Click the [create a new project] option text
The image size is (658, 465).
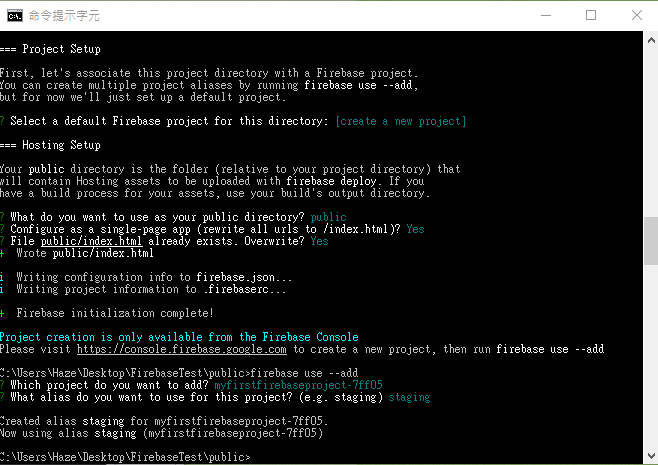pyautogui.click(x=401, y=121)
